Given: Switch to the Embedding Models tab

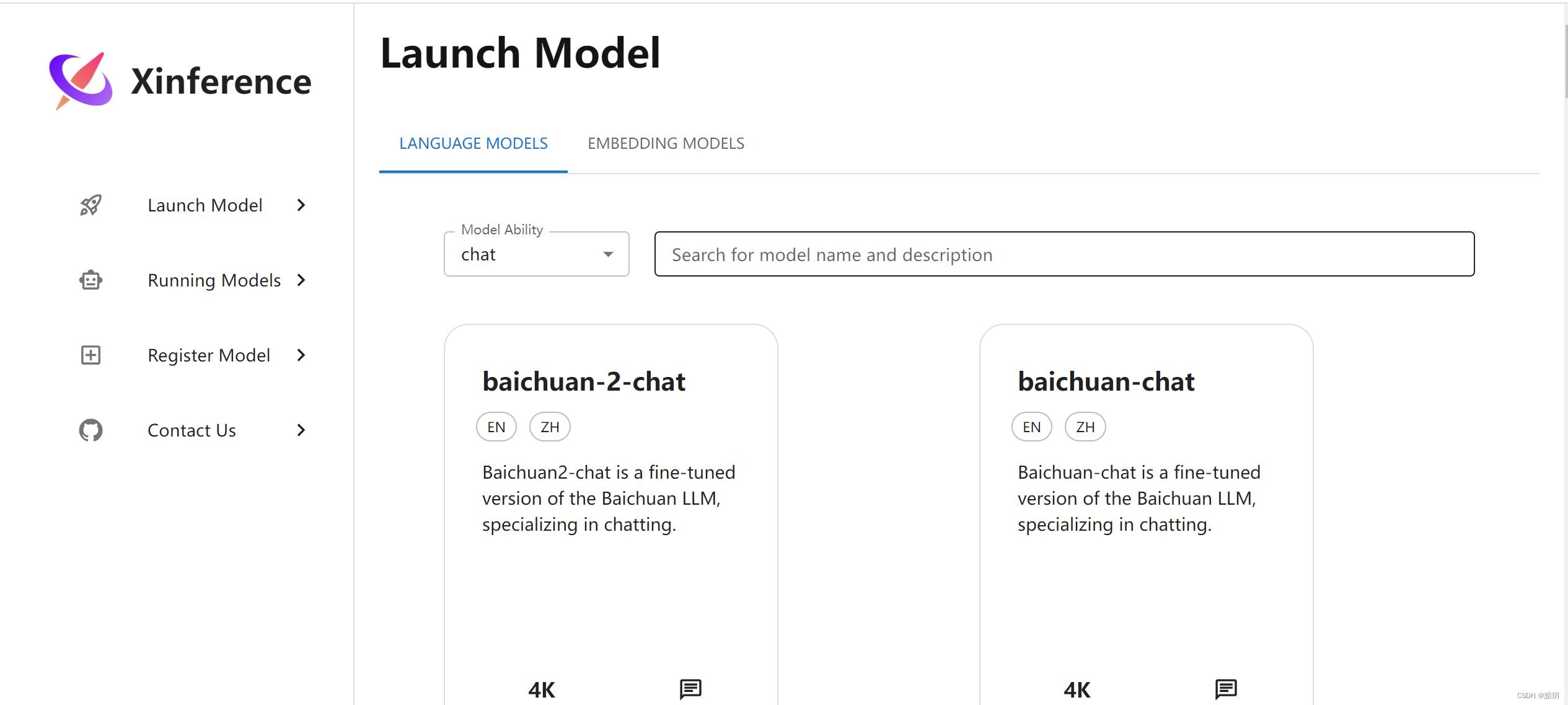Looking at the screenshot, I should tap(666, 144).
